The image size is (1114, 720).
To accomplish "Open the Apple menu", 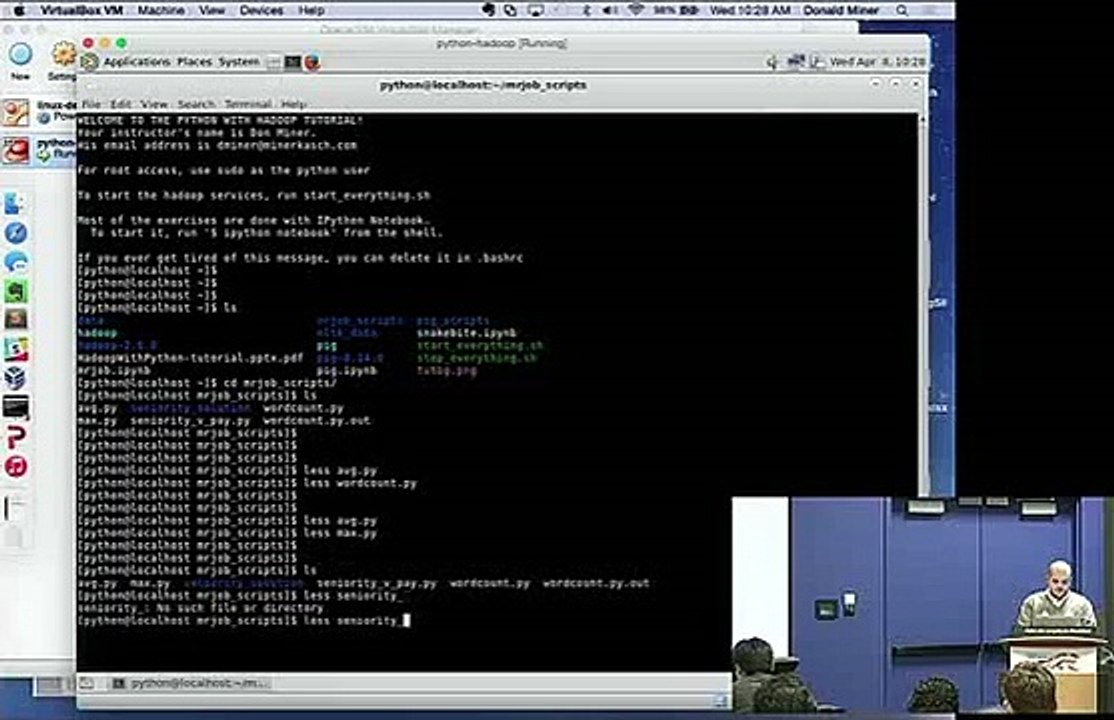I will (19, 10).
